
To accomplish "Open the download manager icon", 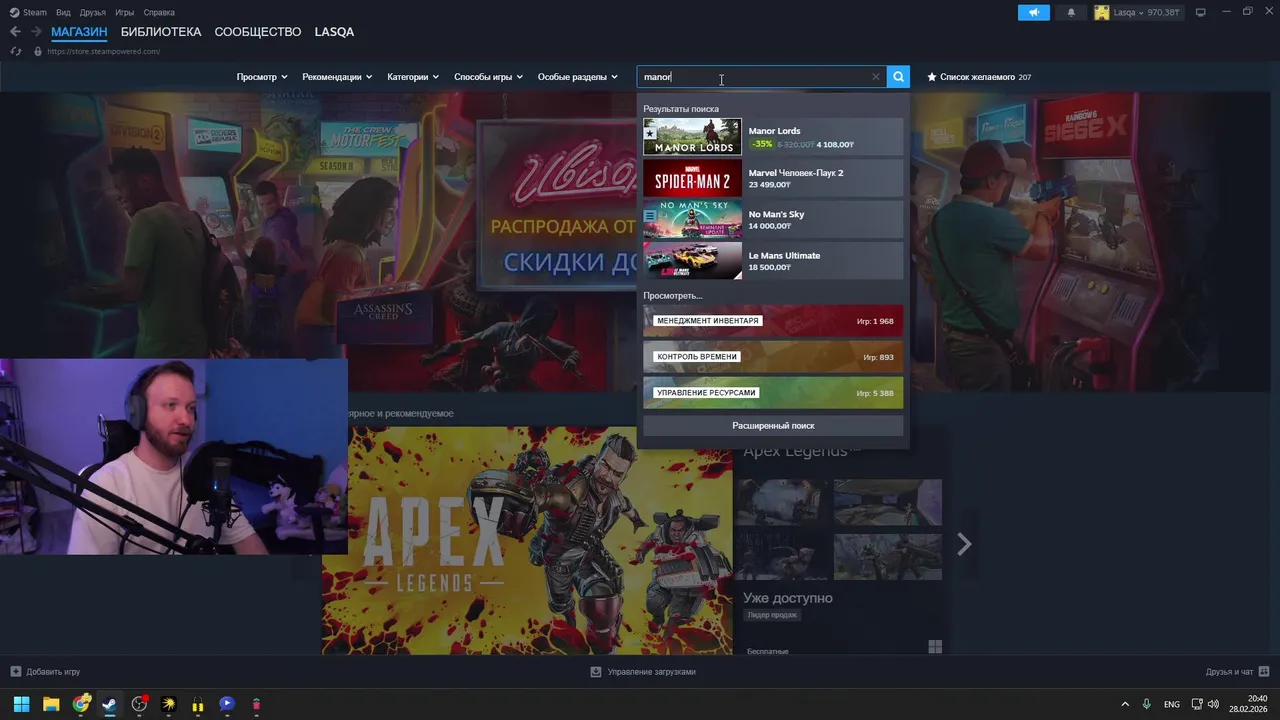I will pos(596,672).
